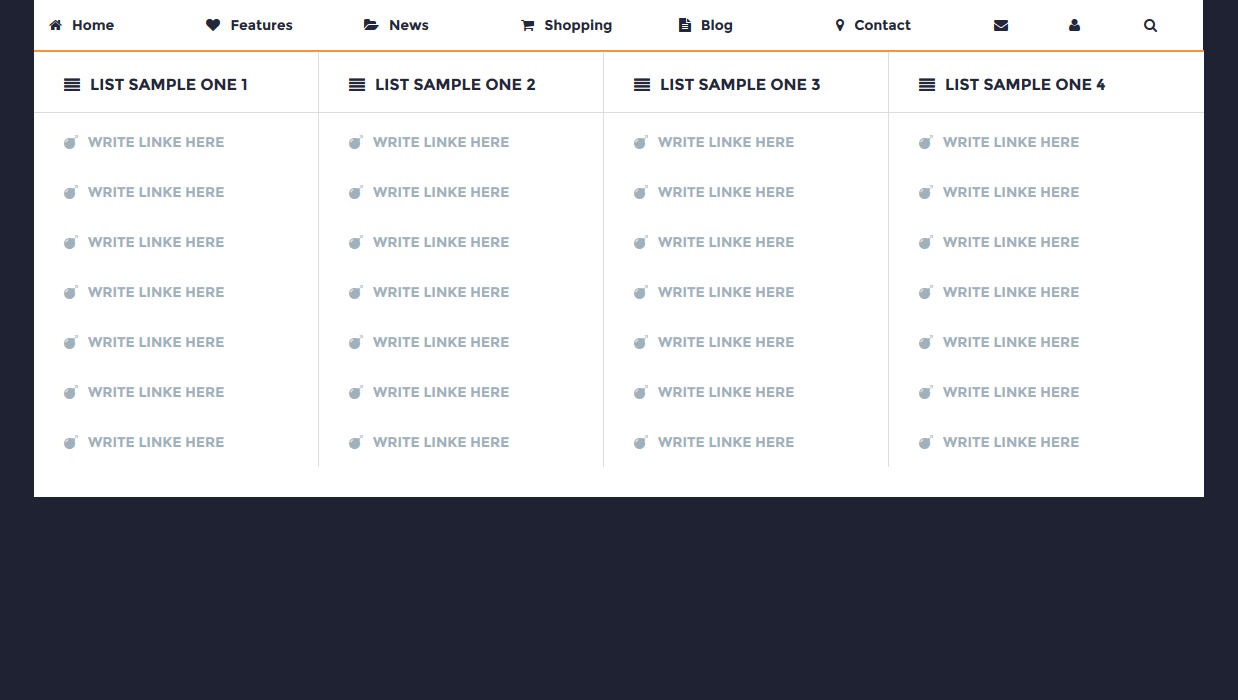Click the map marker icon beside Contact

840,25
